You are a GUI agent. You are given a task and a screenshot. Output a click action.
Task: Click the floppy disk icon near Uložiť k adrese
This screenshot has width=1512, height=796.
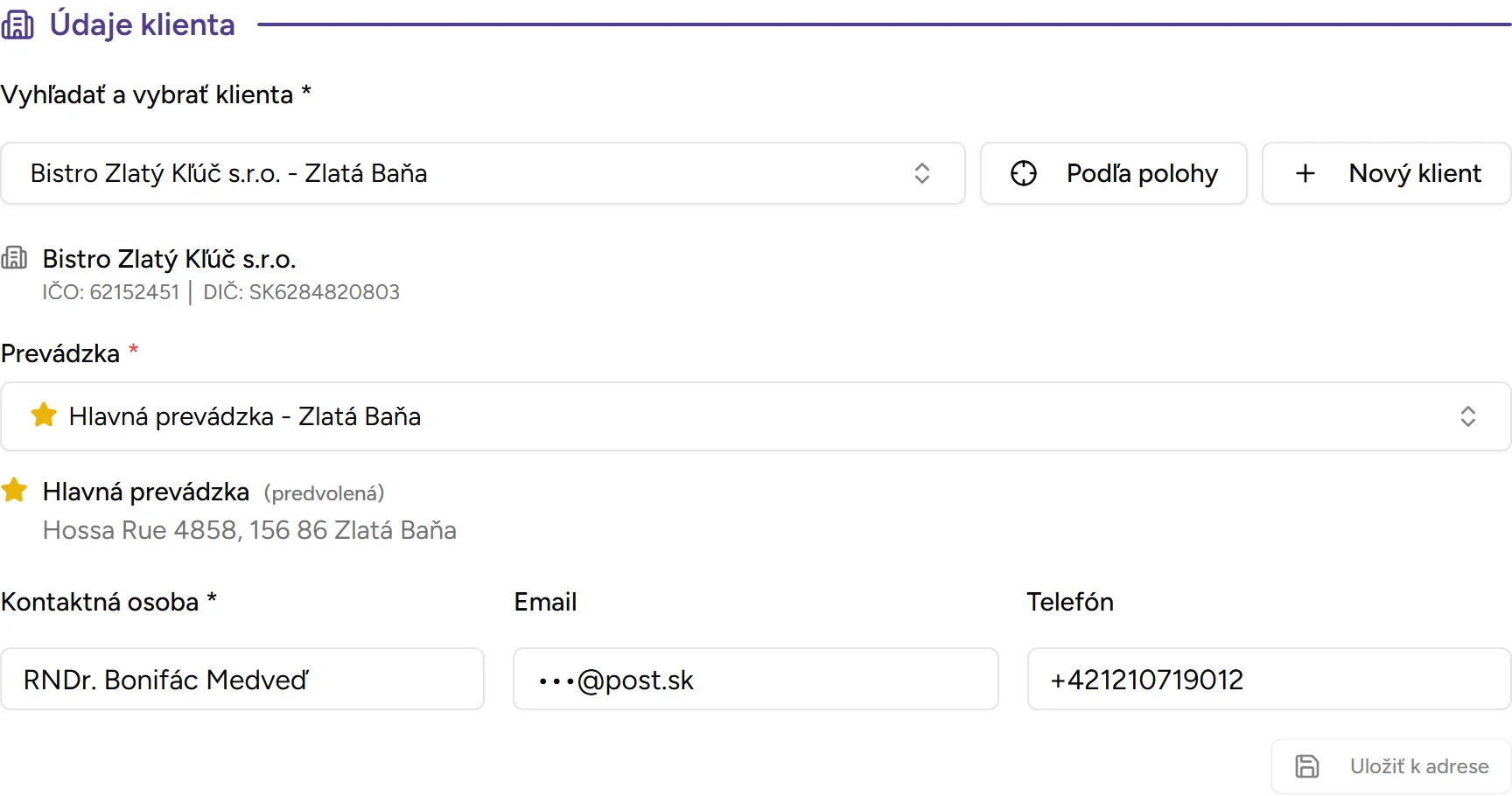tap(1307, 765)
